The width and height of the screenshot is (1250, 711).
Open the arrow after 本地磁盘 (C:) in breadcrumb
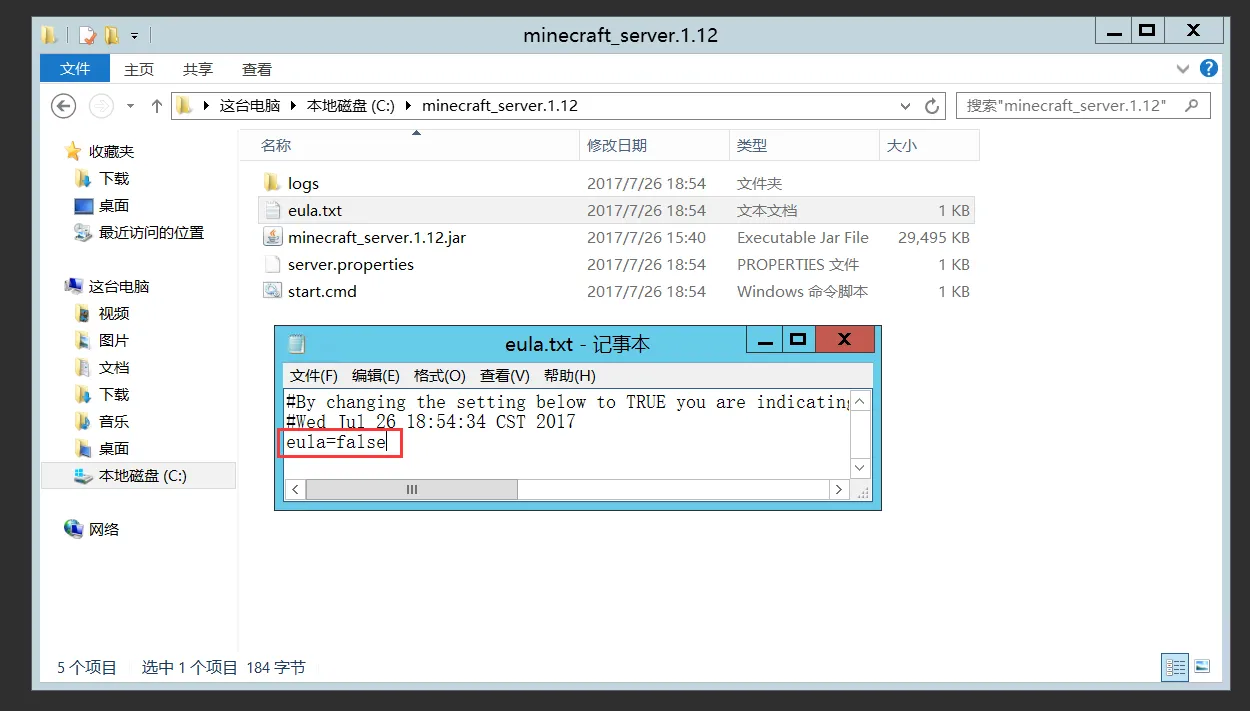(409, 105)
